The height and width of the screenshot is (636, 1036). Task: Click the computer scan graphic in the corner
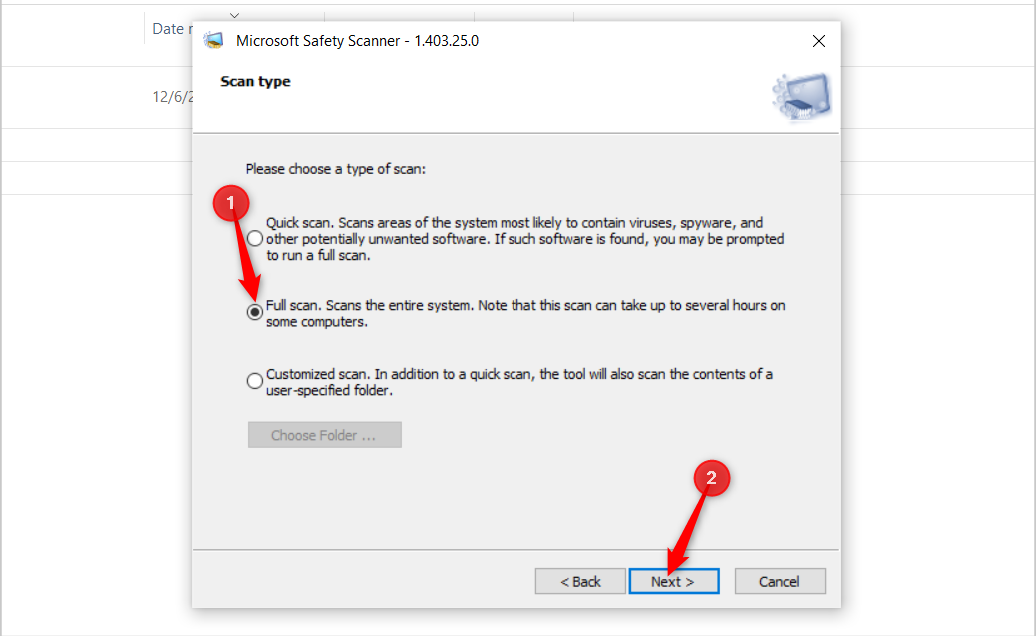click(x=800, y=97)
